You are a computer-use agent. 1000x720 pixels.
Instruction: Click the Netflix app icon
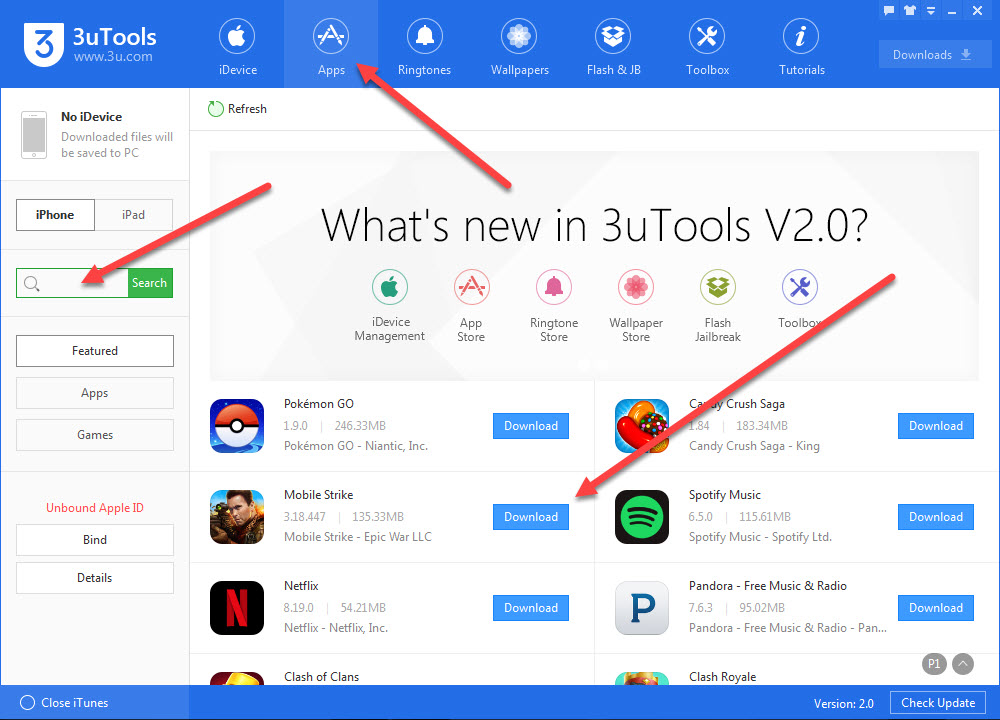click(237, 608)
